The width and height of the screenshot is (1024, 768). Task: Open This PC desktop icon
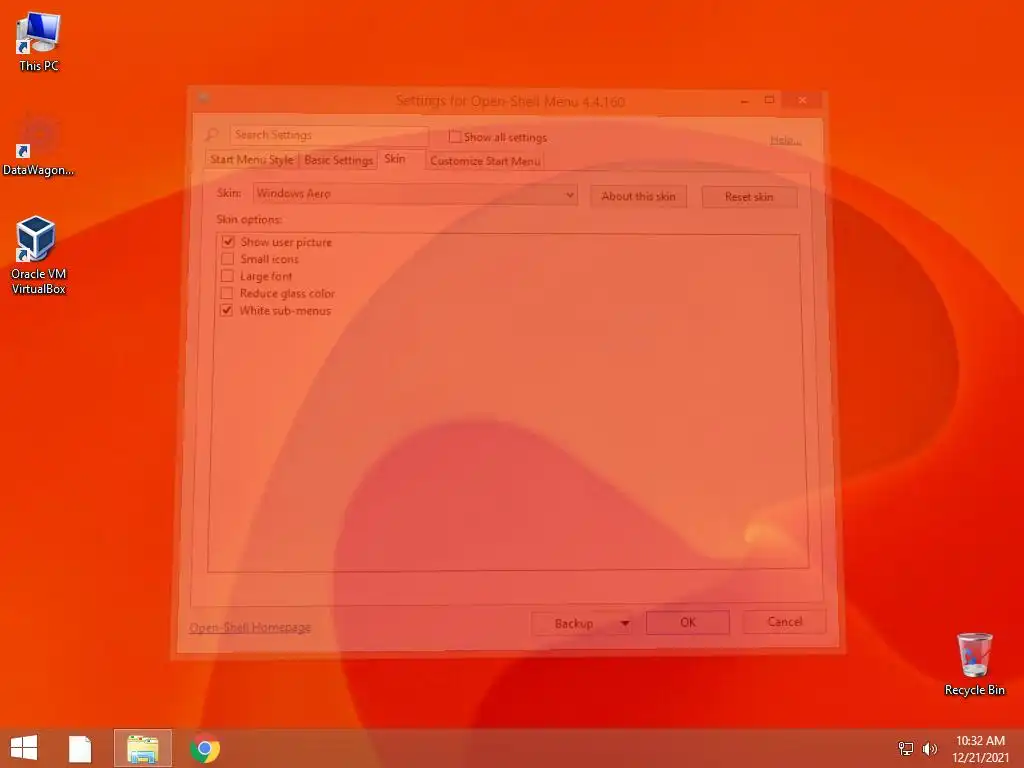point(39,42)
